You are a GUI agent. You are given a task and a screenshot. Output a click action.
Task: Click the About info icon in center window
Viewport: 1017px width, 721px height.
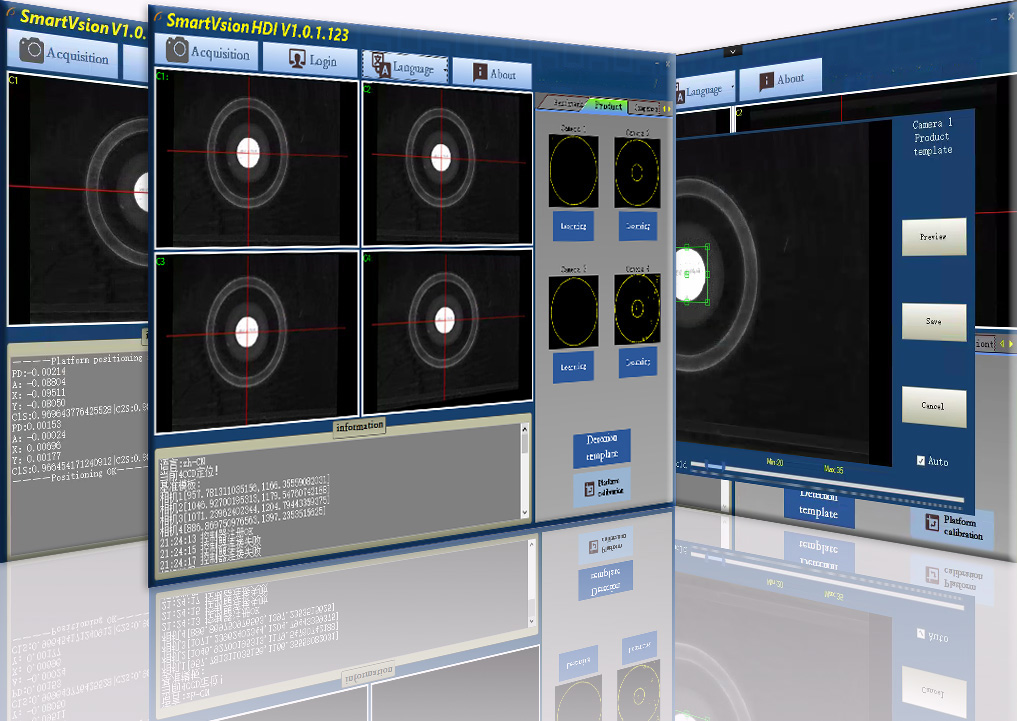point(480,72)
